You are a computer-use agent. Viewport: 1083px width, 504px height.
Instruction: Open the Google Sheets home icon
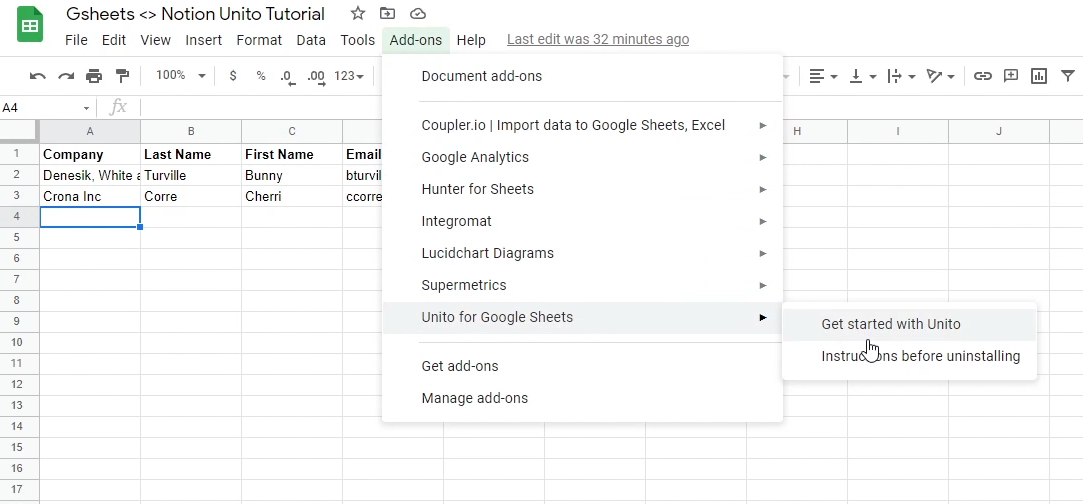30,26
